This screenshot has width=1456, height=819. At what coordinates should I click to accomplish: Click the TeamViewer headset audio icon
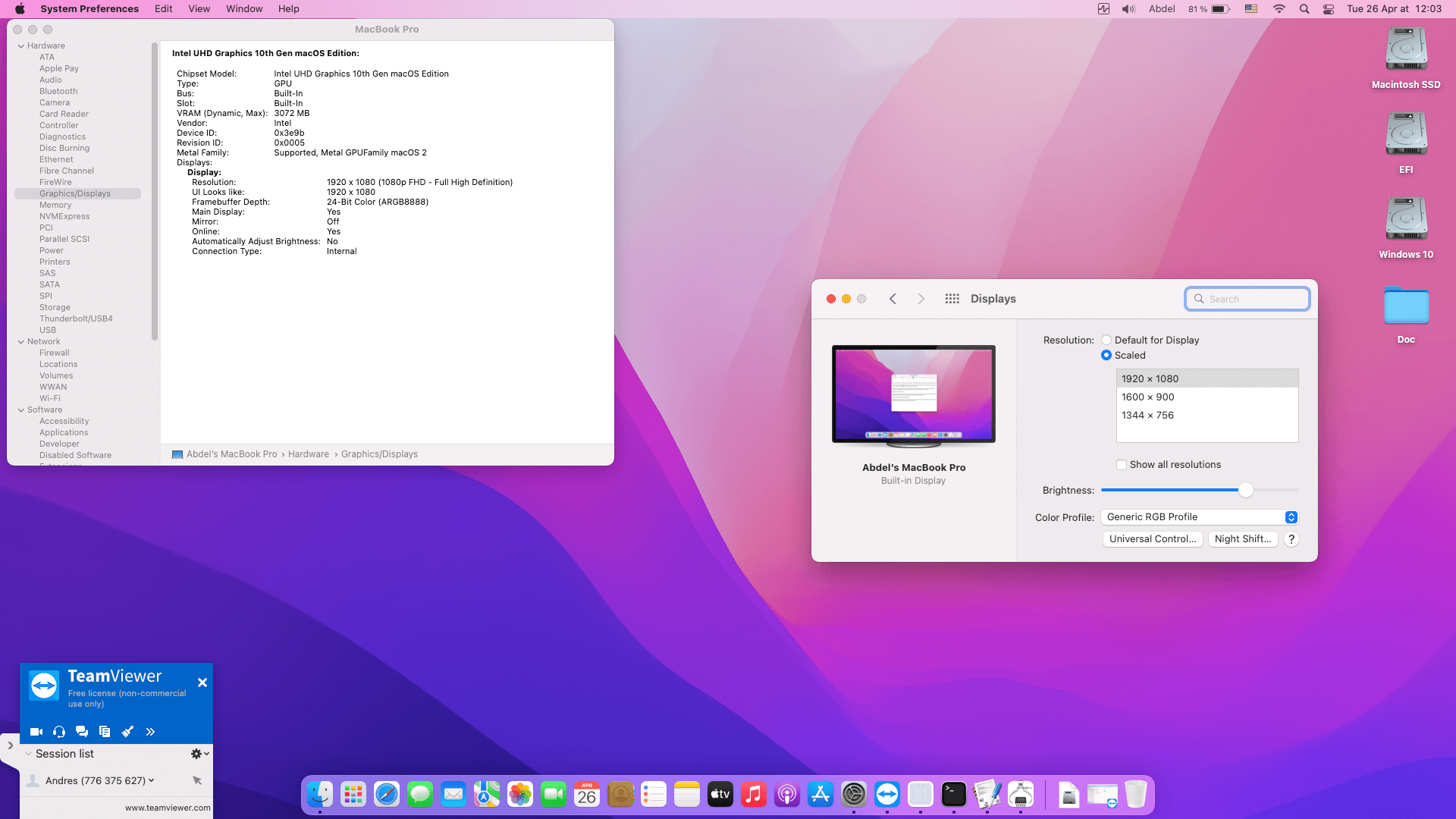pos(59,732)
